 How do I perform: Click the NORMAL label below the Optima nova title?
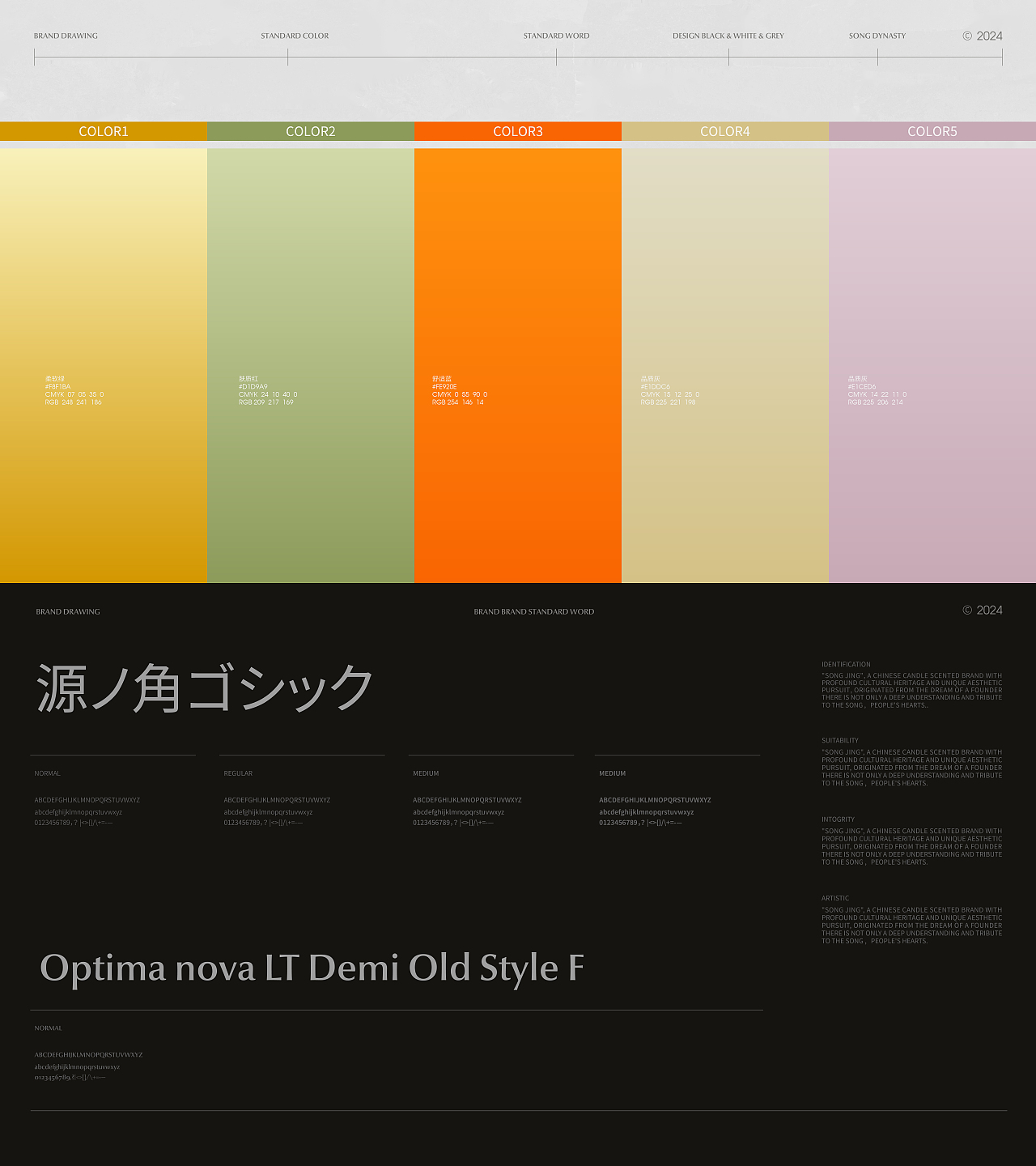[x=48, y=1028]
